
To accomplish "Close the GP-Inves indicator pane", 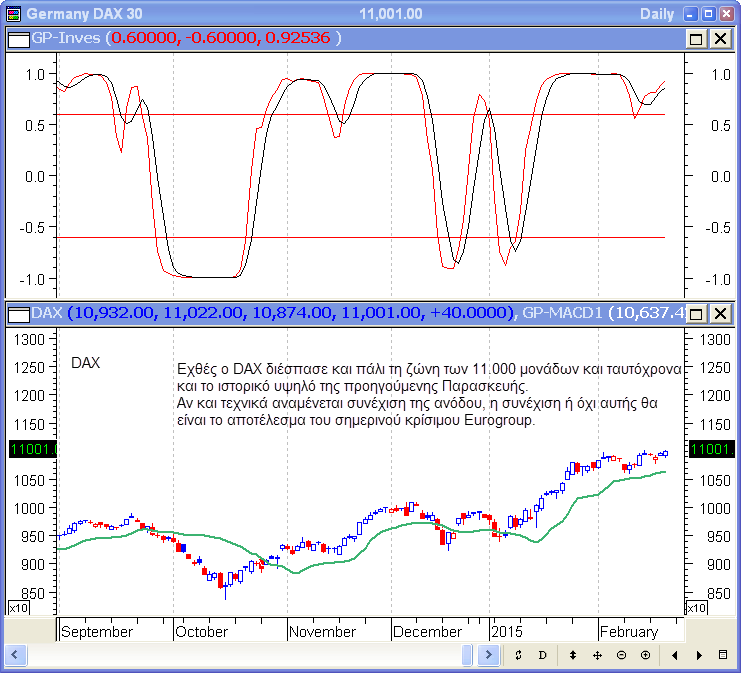I will tap(720, 39).
